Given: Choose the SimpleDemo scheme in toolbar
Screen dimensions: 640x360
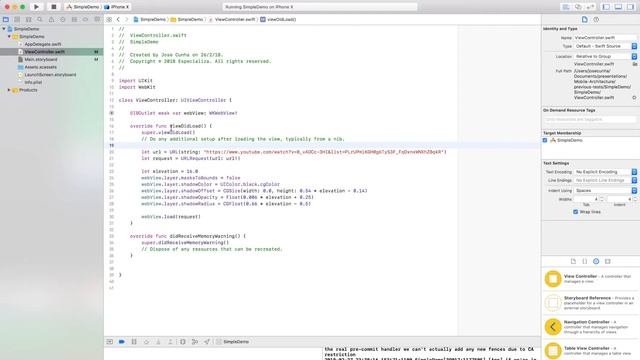Looking at the screenshot, I should pos(83,7).
